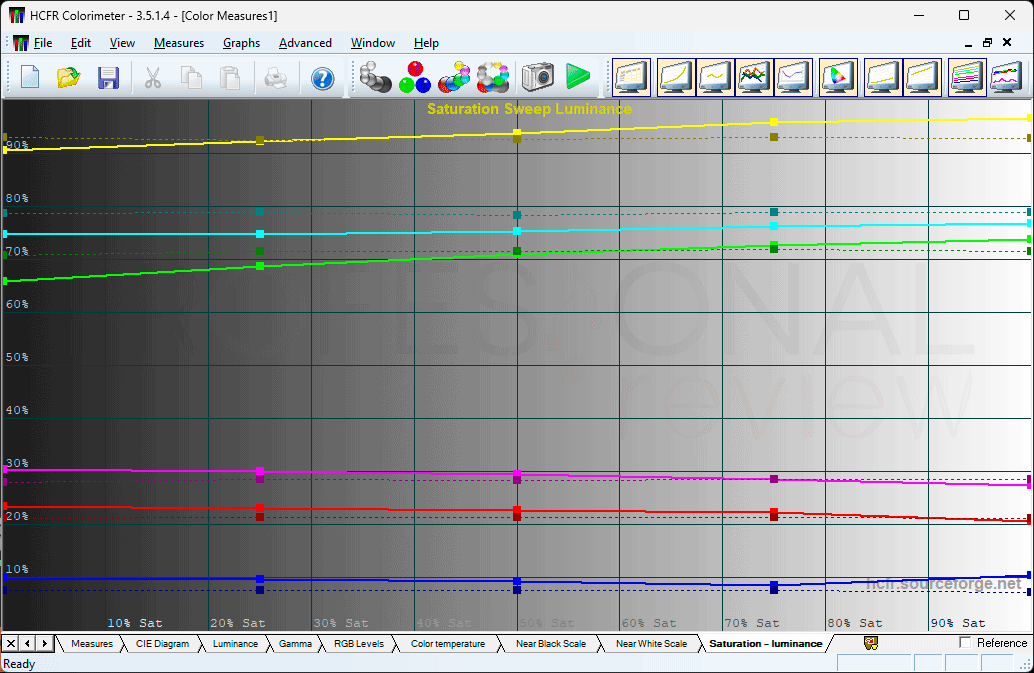The image size is (1034, 673).
Task: Show the measures table view monitor icon
Action: pos(632,77)
